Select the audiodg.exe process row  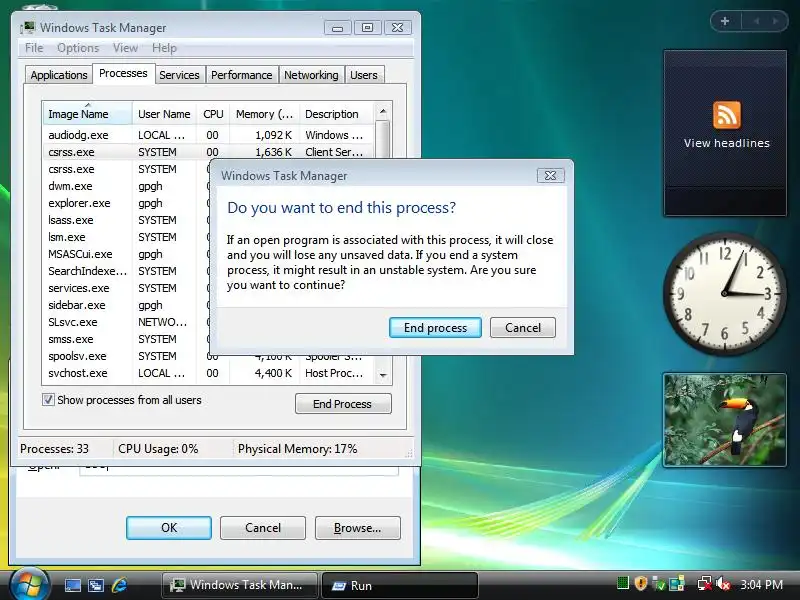pos(208,135)
